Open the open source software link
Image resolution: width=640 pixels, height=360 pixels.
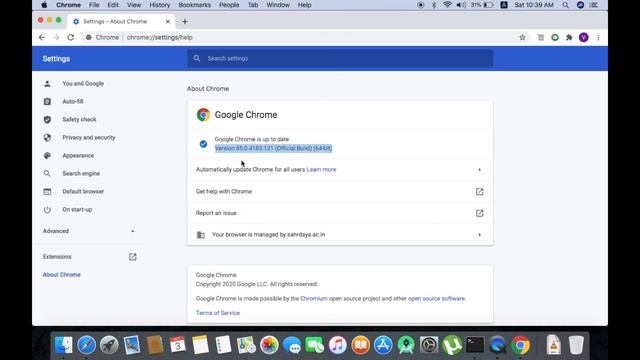436,298
